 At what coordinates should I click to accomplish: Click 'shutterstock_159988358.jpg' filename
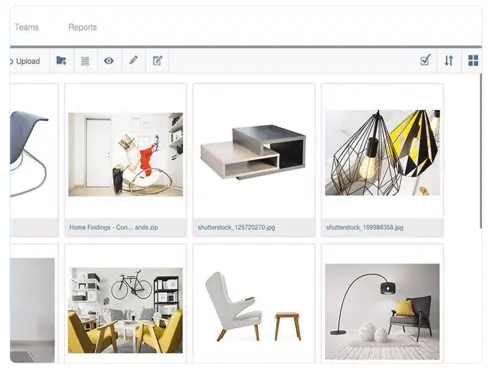(365, 227)
